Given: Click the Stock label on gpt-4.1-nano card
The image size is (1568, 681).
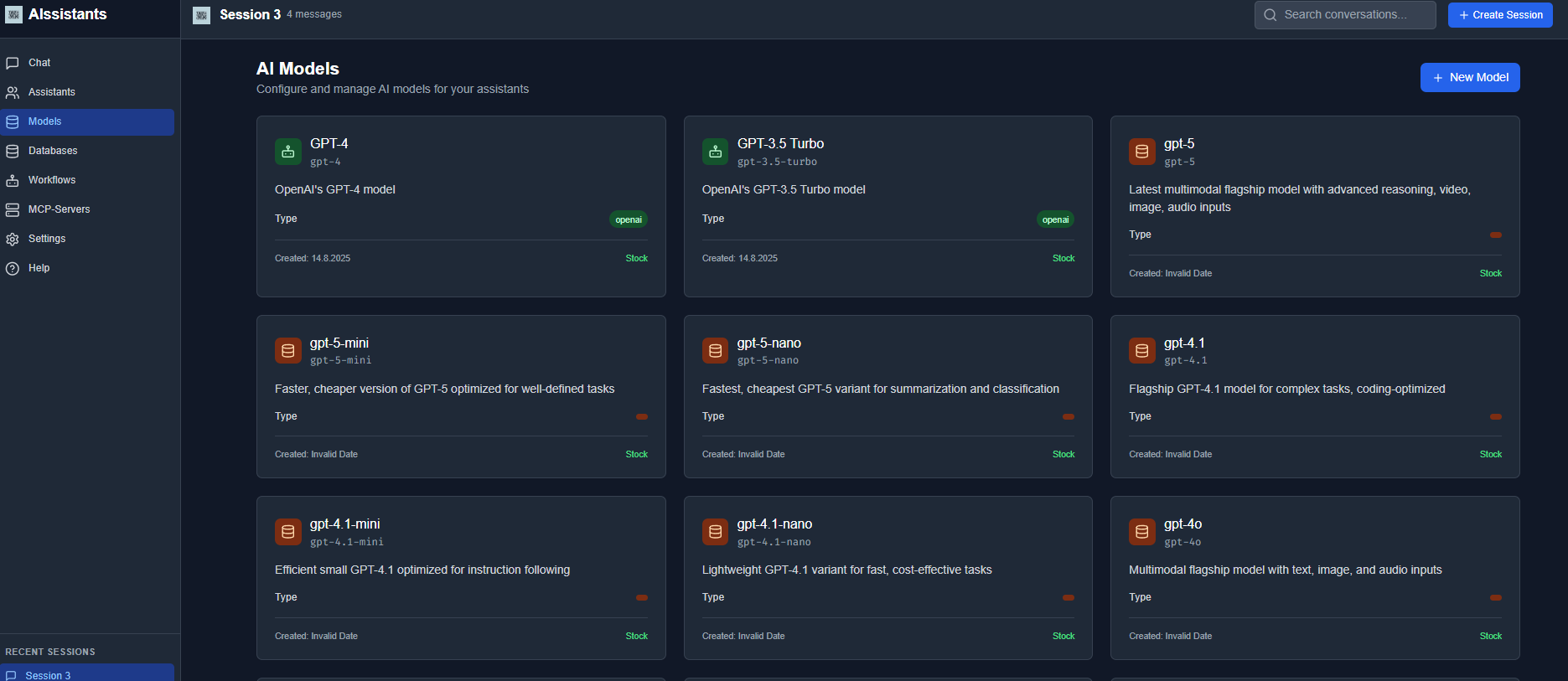Looking at the screenshot, I should [1063, 636].
